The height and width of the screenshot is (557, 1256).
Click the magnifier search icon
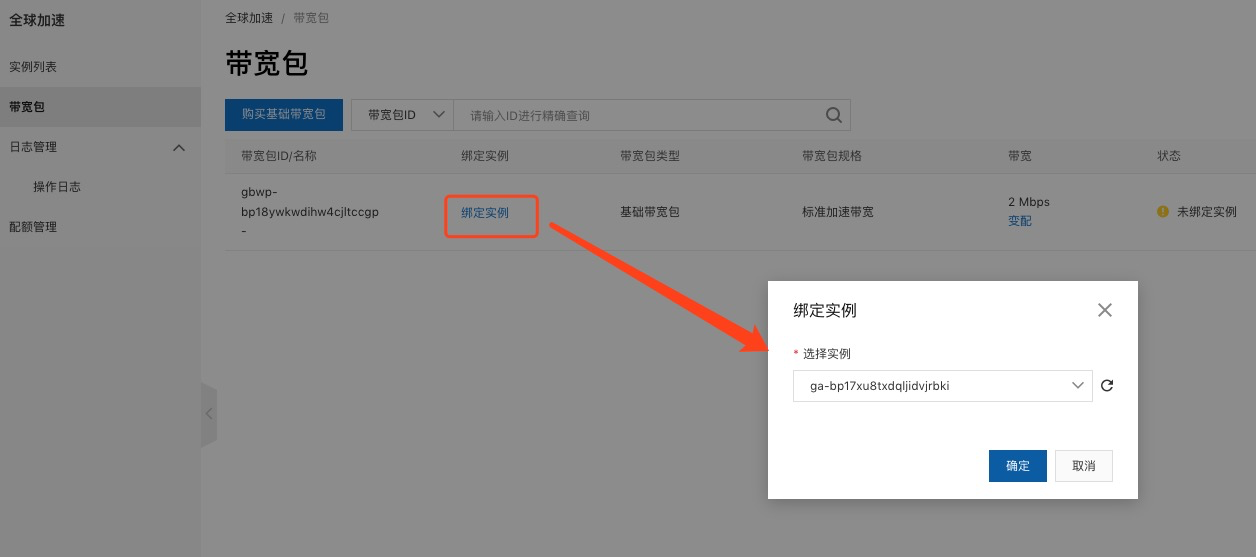tap(833, 115)
